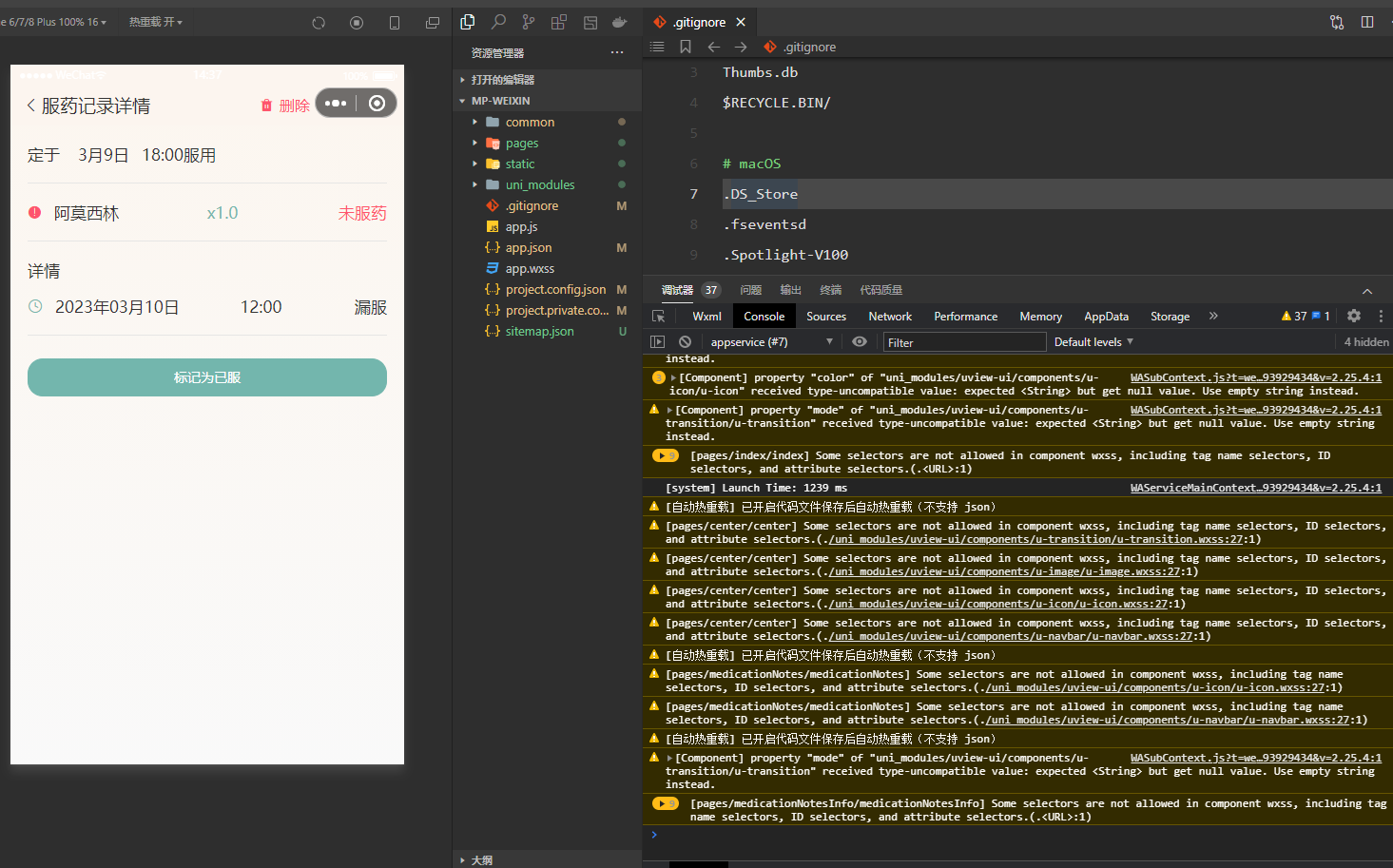Click the bookmark icon in editor bar

(x=686, y=47)
